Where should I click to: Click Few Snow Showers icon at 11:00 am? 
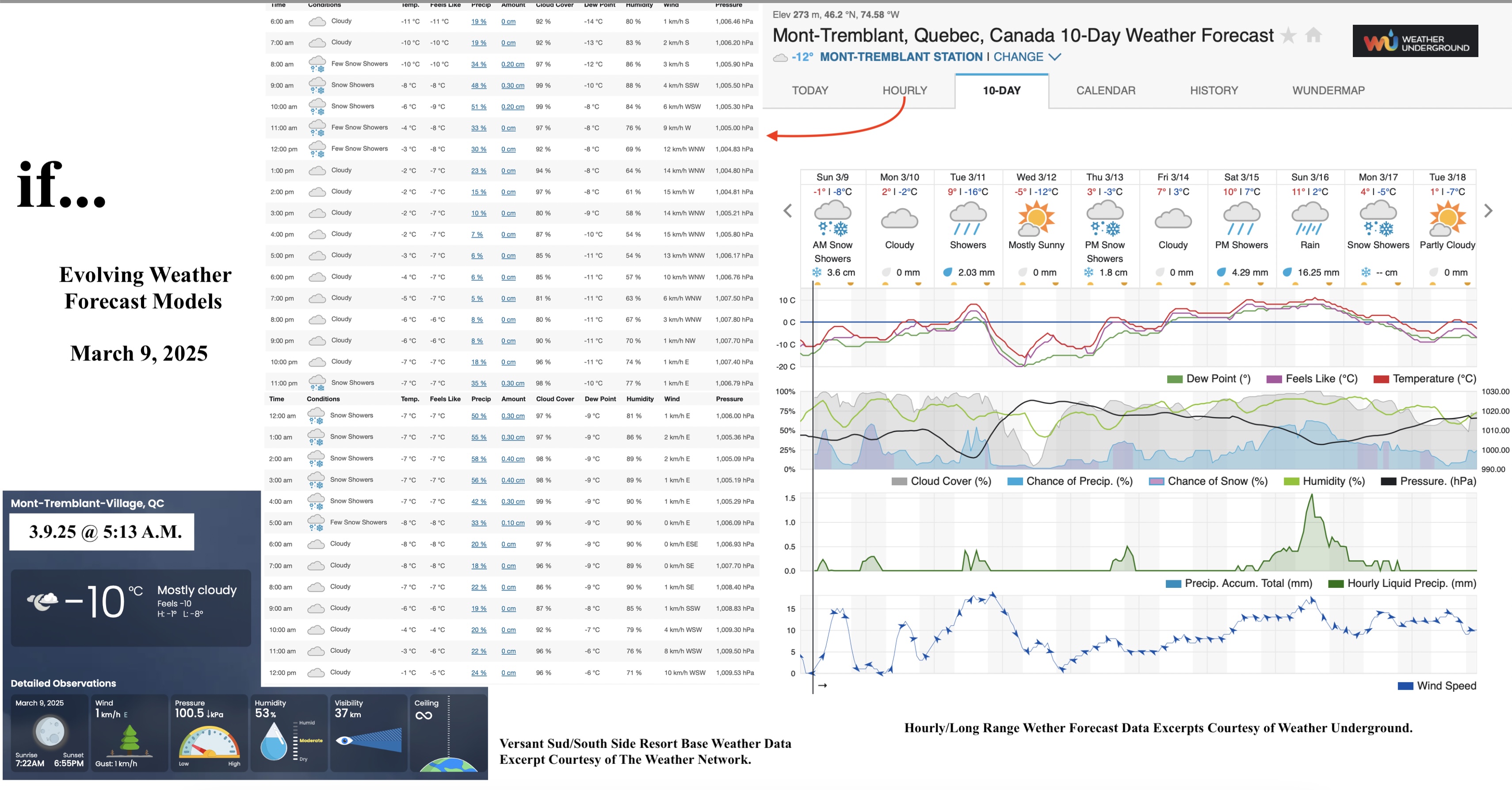tap(317, 127)
